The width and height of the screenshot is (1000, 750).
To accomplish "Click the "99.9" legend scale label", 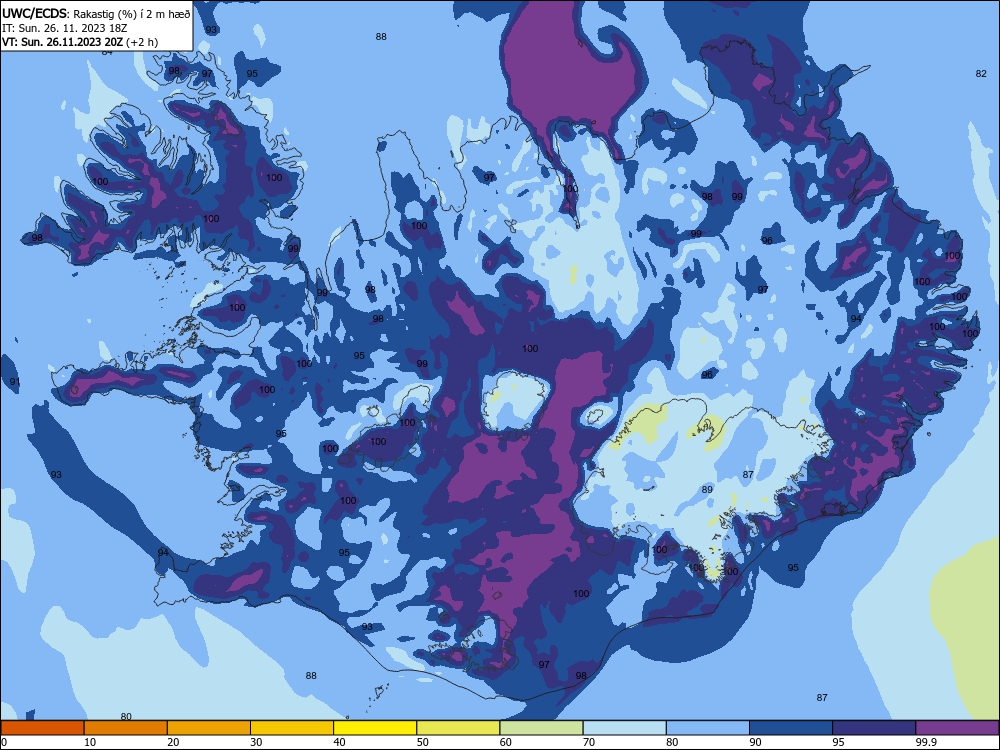I will coord(926,742).
